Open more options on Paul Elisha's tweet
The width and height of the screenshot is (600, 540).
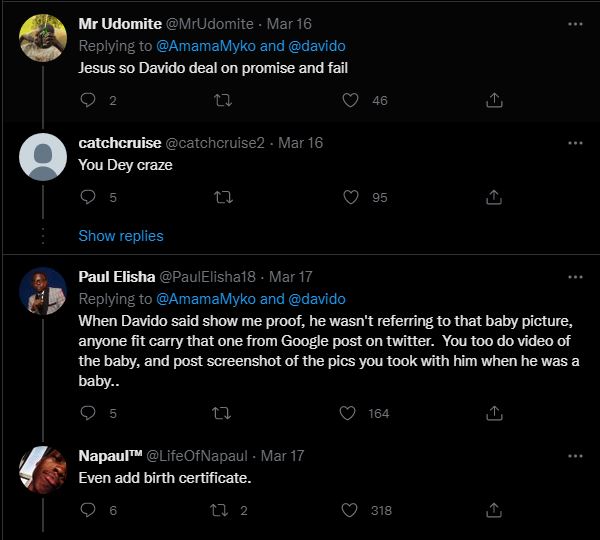[x=575, y=276]
